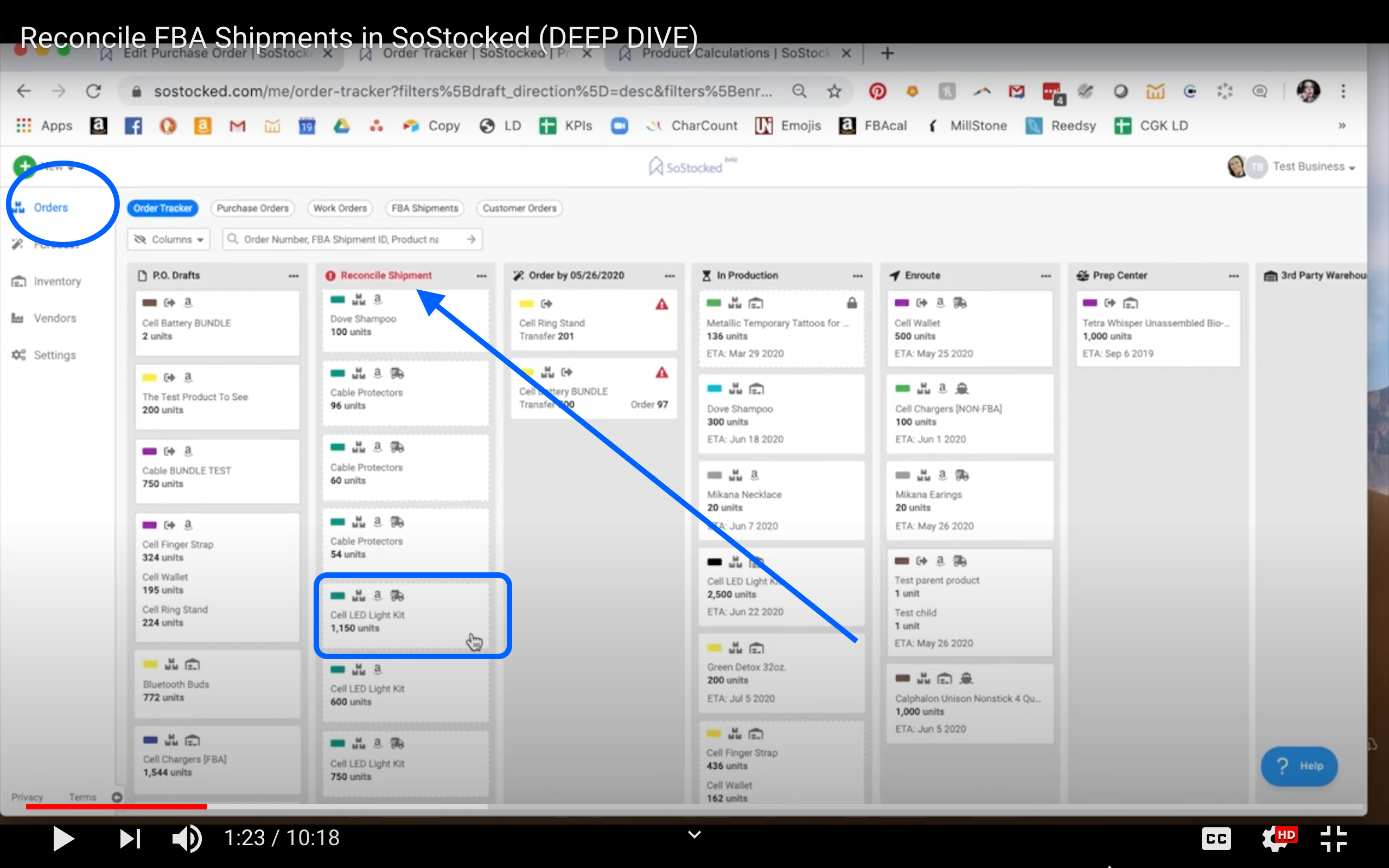Seek on the red video progress bar
1389x868 pixels.
click(345, 807)
